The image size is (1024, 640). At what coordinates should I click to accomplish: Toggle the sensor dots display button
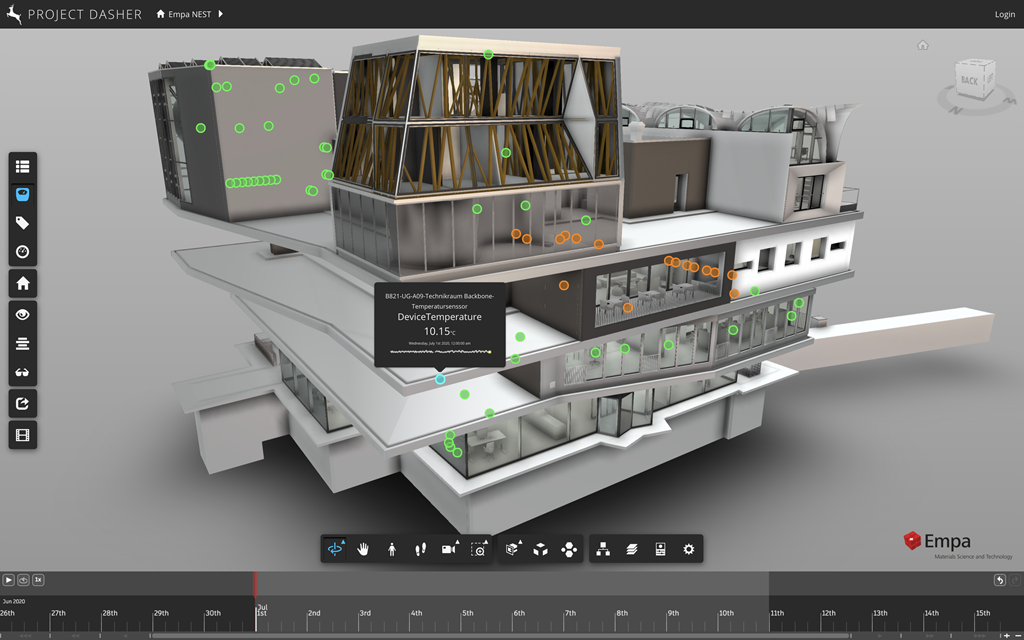point(23,194)
